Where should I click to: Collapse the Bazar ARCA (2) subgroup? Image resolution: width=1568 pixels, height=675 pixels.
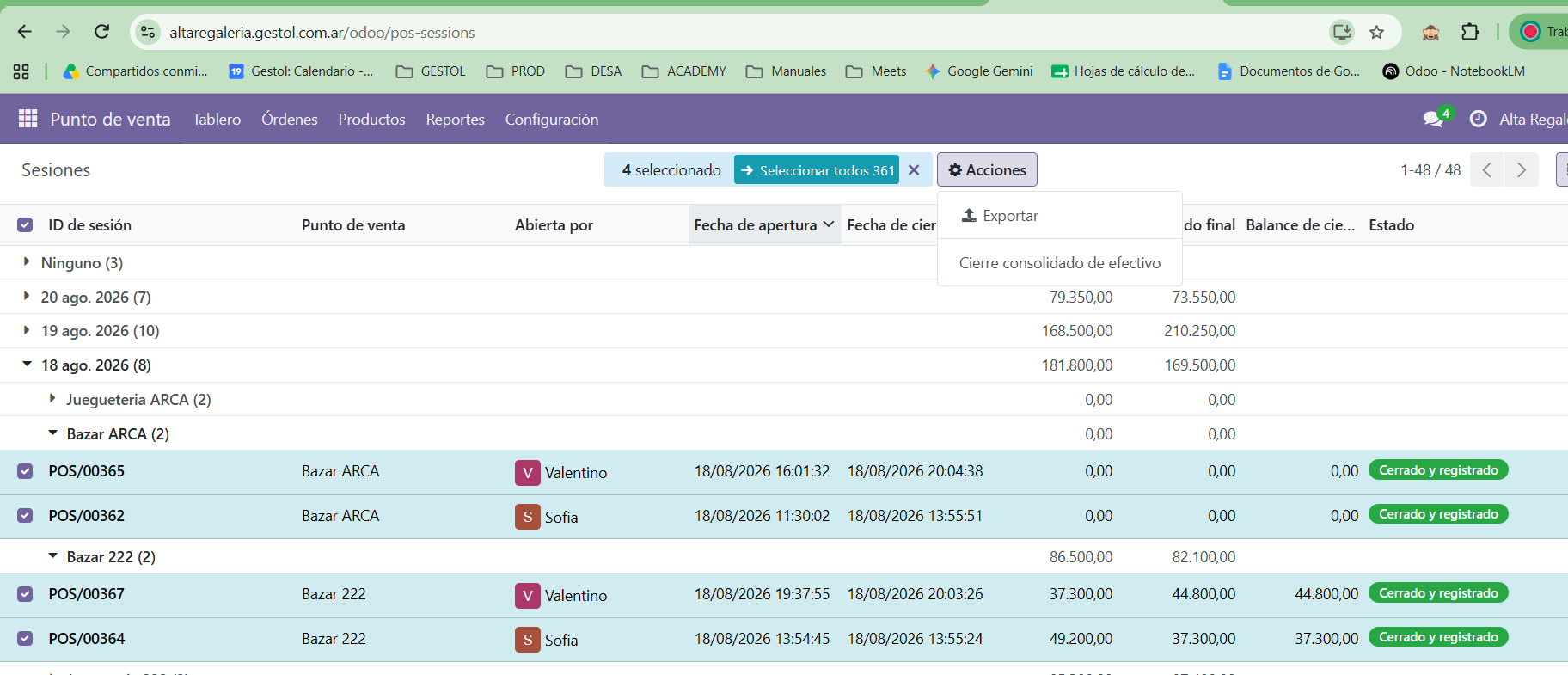(x=118, y=434)
